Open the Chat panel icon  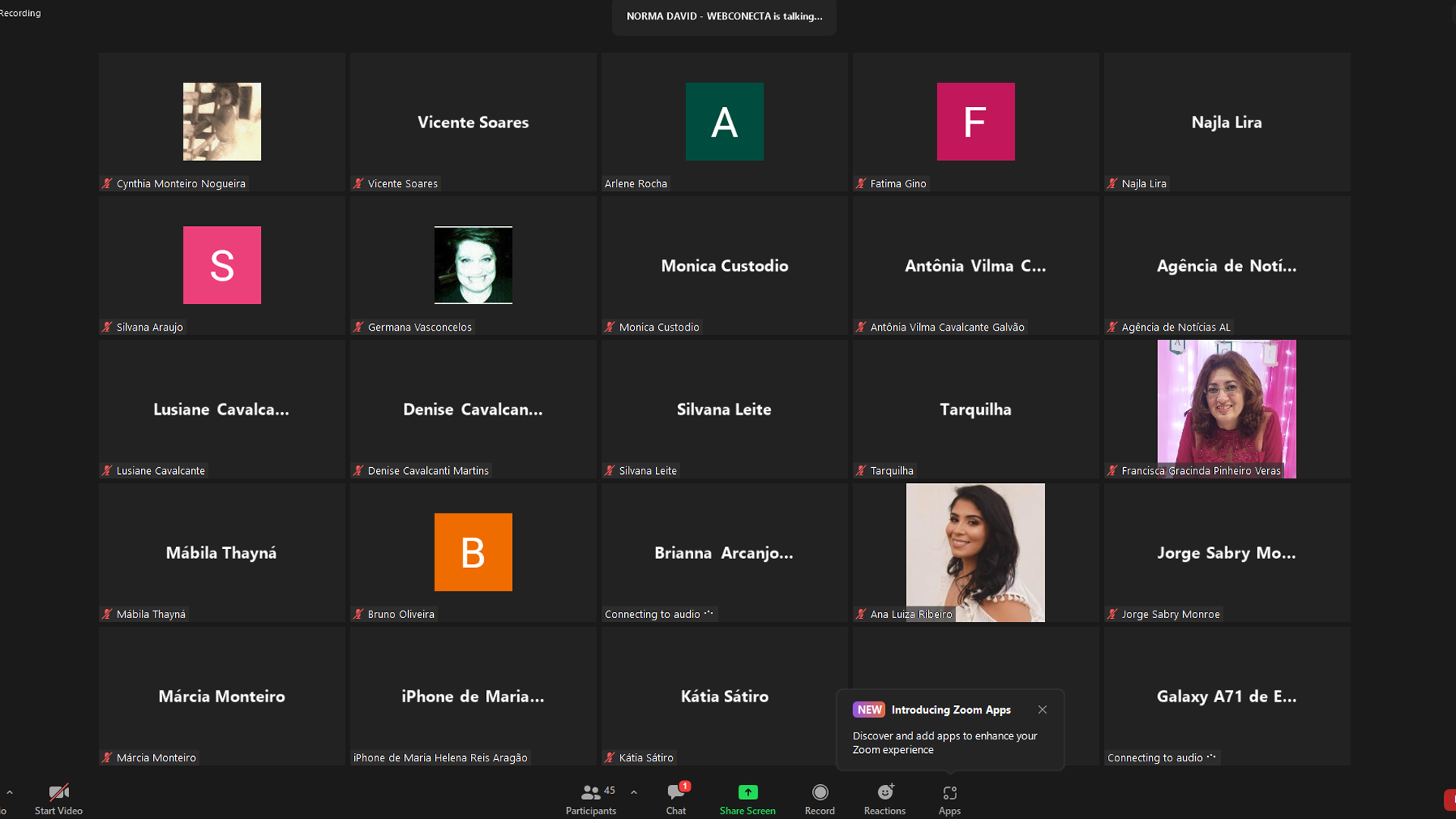675,793
